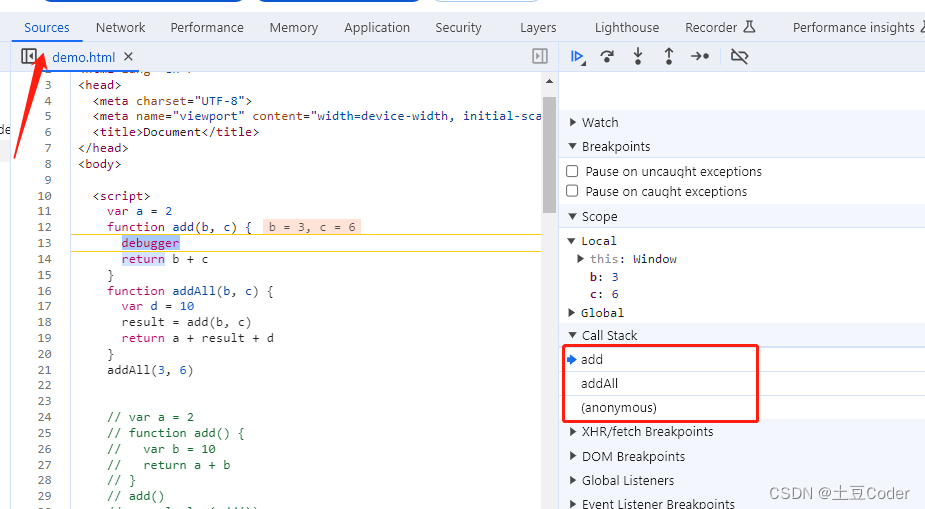Click line number 18 in gutter

tap(44, 322)
